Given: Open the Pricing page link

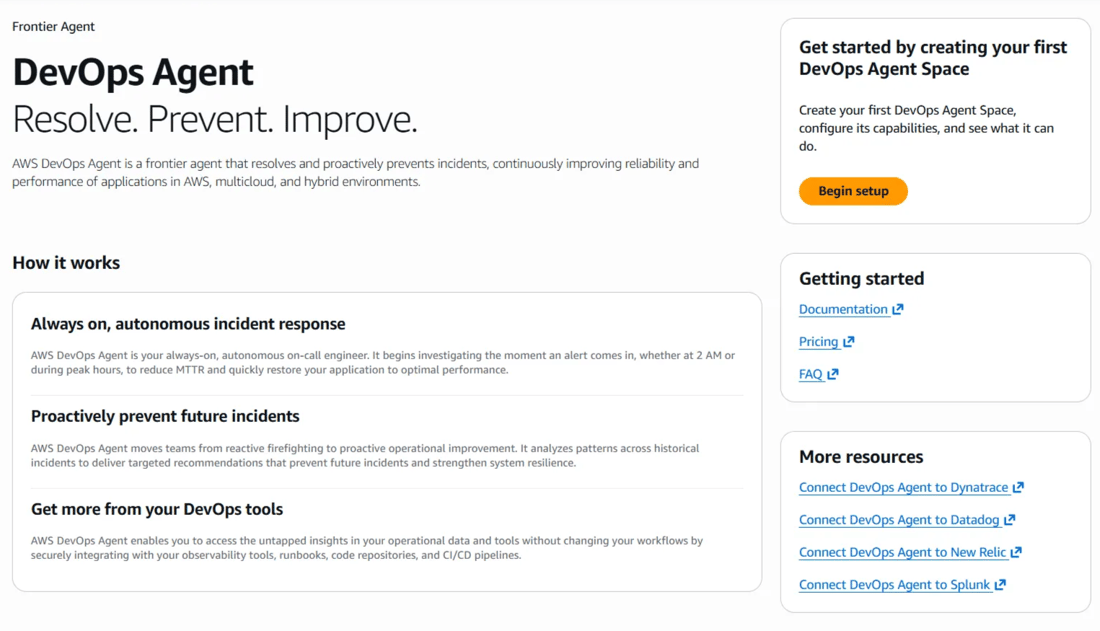Looking at the screenshot, I should [818, 341].
